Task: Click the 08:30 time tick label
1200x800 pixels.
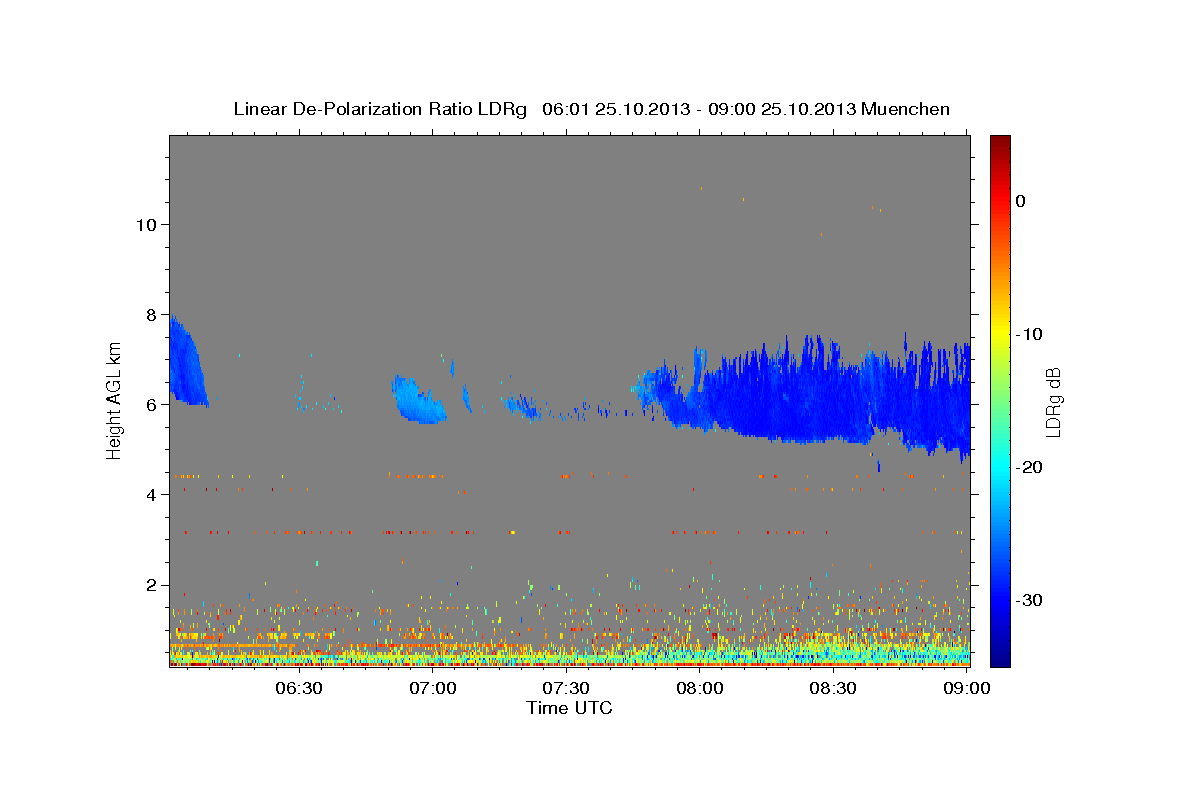Action: (833, 688)
